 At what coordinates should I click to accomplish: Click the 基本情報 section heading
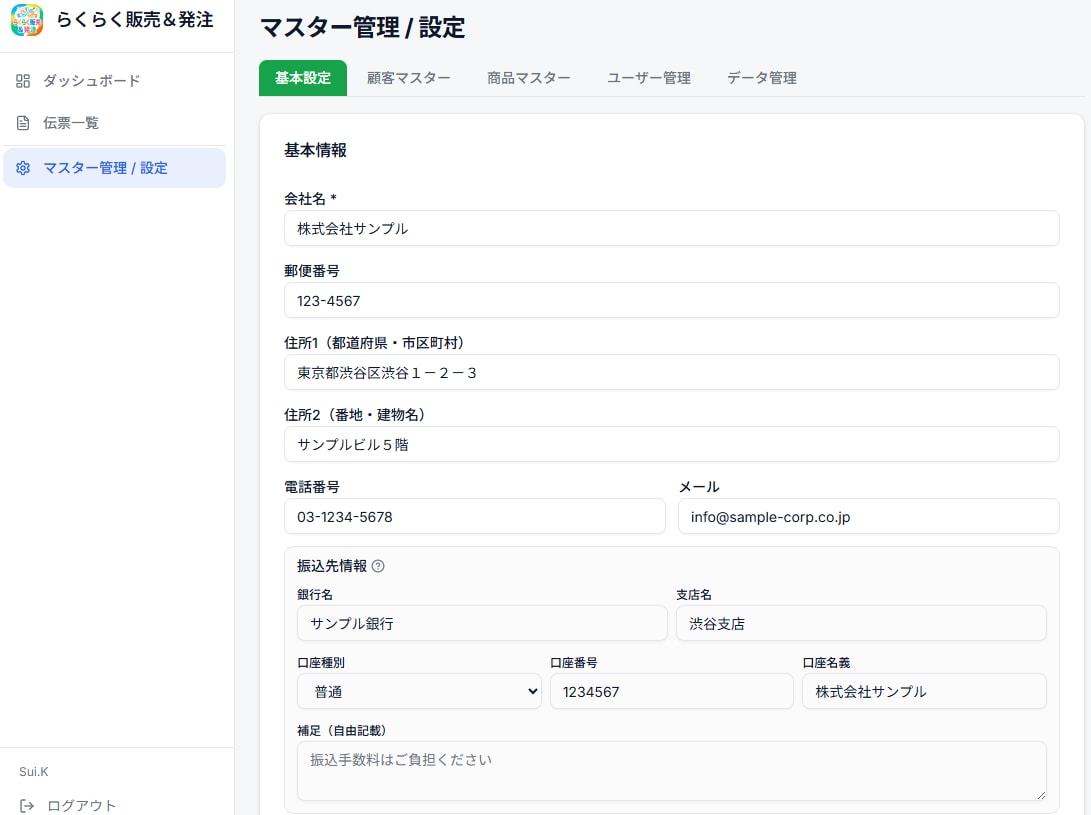click(x=315, y=150)
